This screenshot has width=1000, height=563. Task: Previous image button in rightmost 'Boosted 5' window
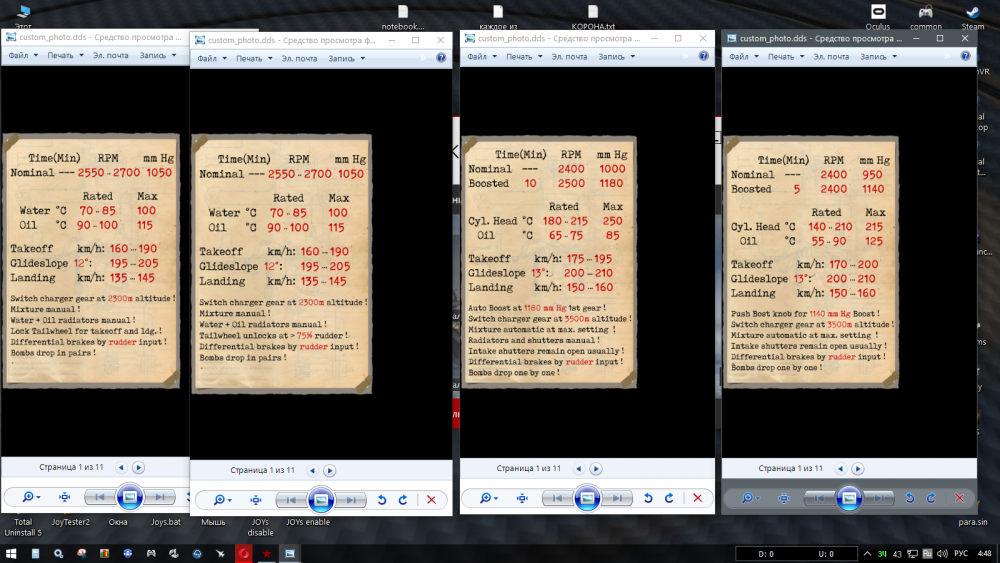(x=819, y=498)
